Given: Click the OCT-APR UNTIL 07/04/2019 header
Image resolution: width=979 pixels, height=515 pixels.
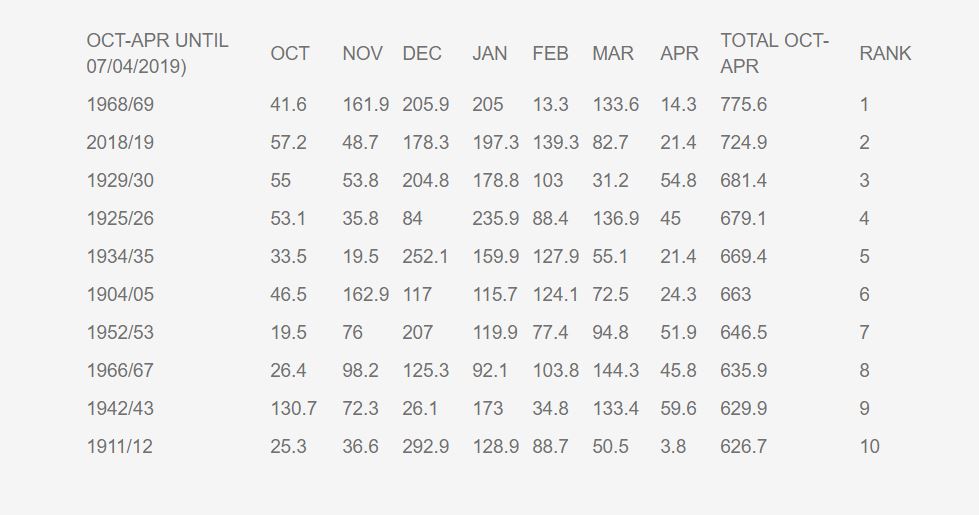Looking at the screenshot, I should pos(157,54).
